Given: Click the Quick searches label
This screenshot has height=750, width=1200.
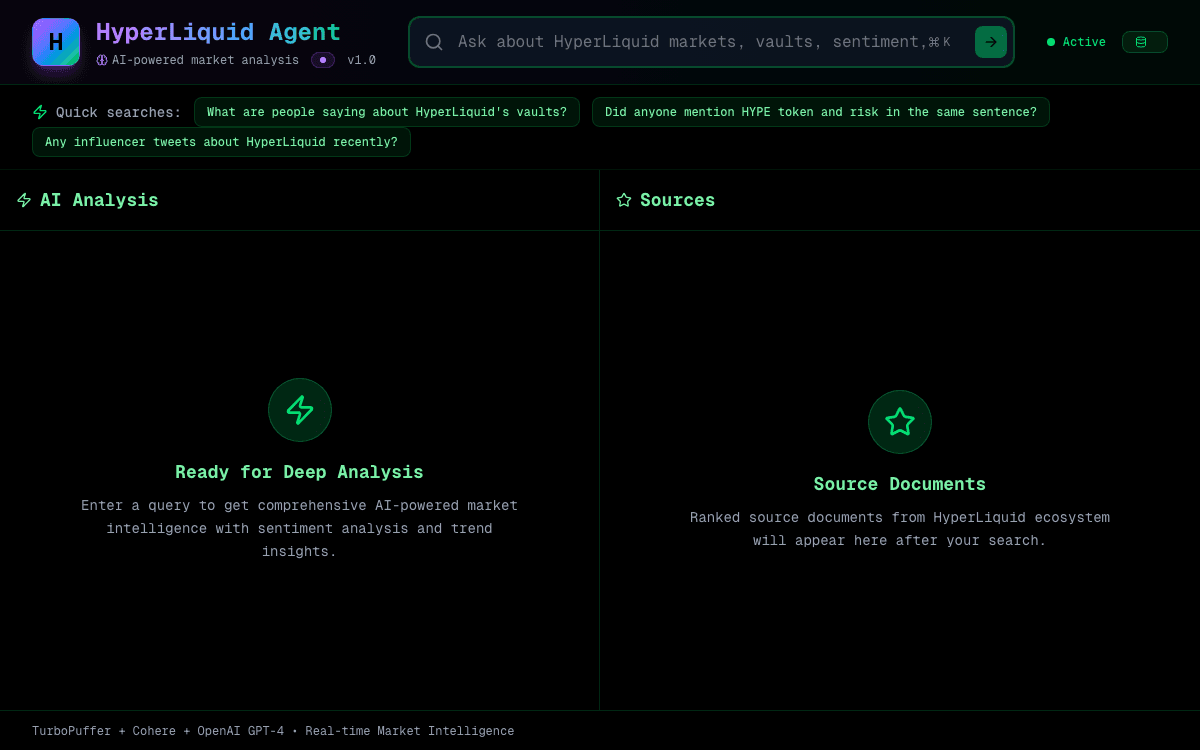Looking at the screenshot, I should point(119,112).
